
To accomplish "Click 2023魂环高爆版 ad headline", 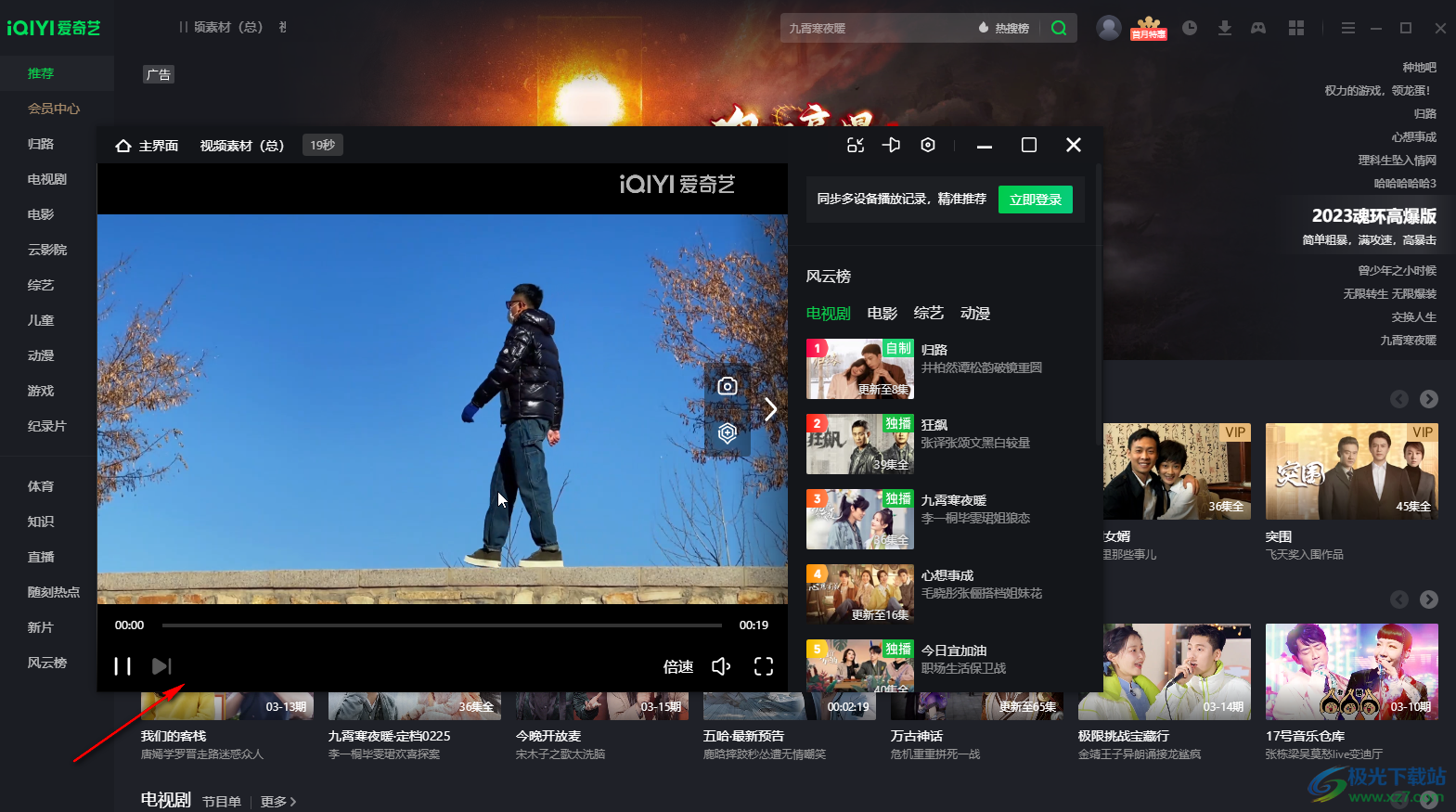I will tap(1373, 215).
